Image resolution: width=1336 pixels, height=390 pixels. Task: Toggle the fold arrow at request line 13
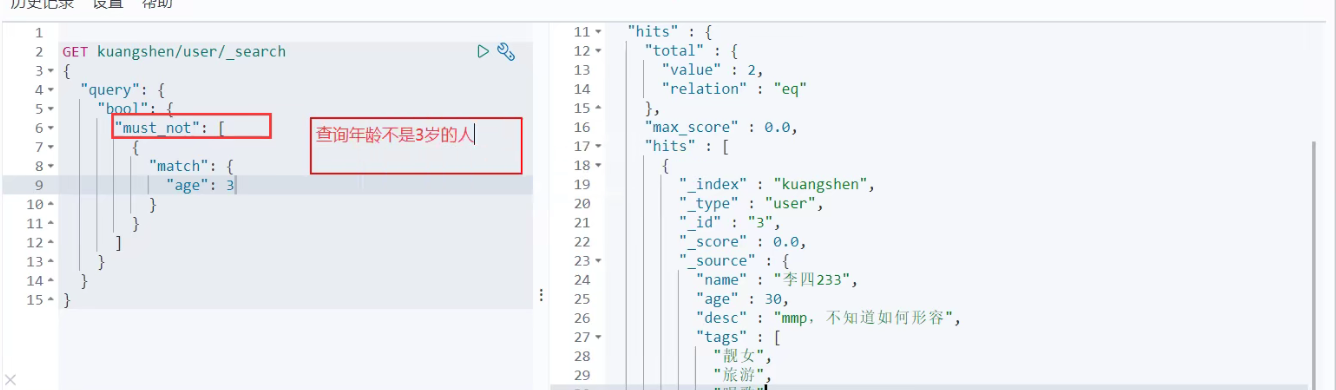pyautogui.click(x=50, y=261)
